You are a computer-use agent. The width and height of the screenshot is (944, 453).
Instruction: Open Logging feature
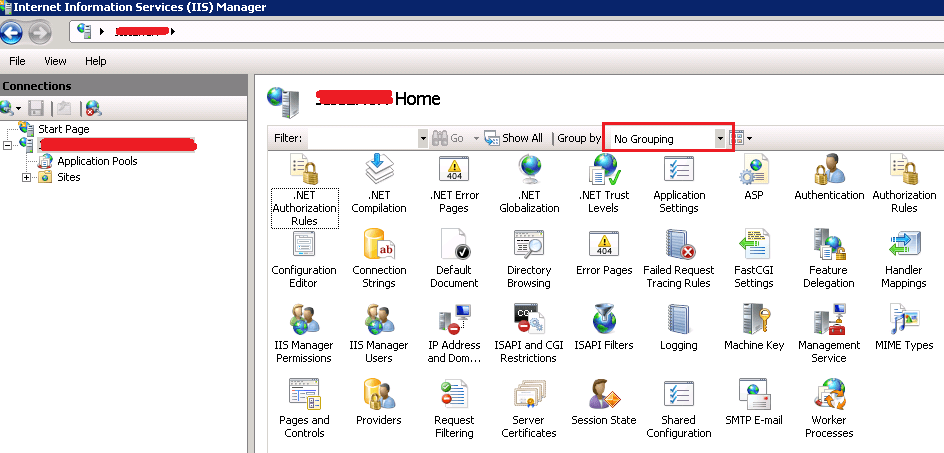(x=679, y=328)
